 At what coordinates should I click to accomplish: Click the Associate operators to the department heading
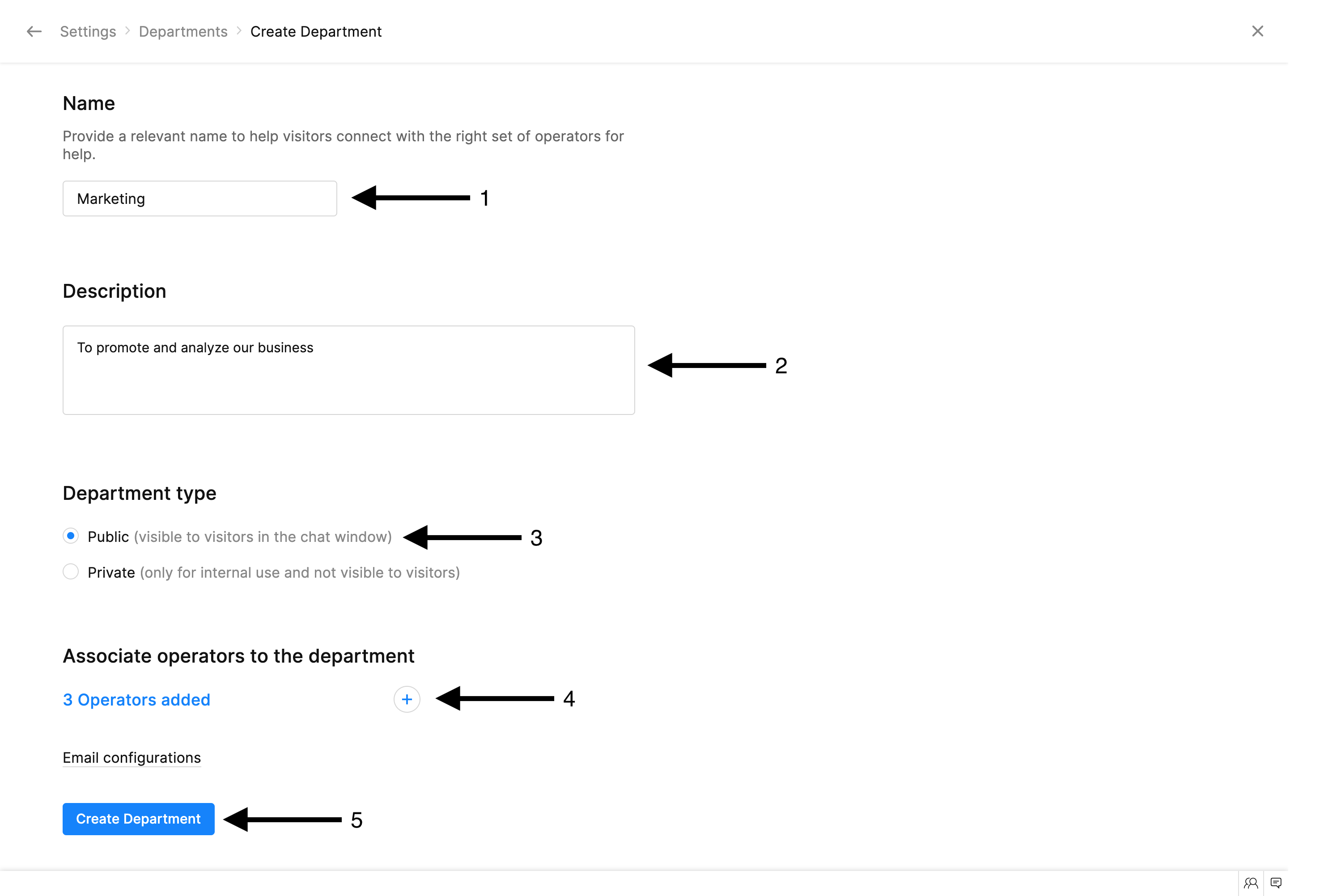point(238,655)
